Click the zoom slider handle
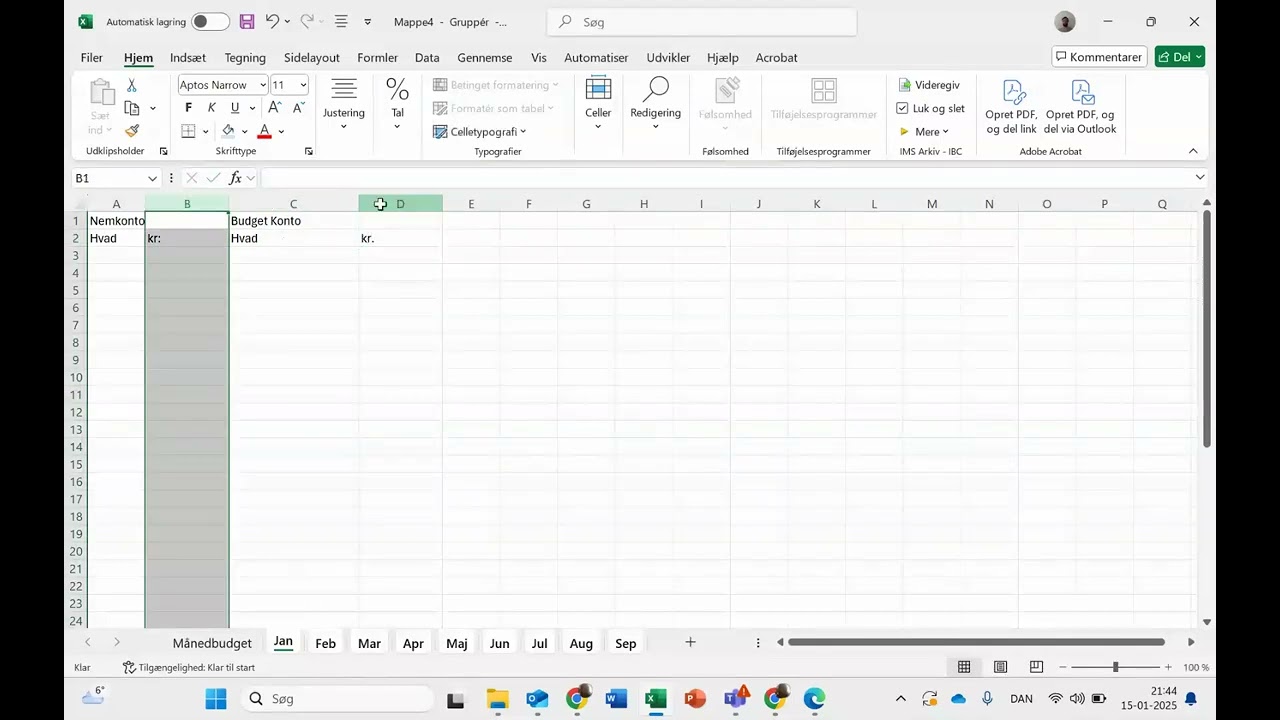Screen dimensions: 1280x720 tap(1115, 667)
